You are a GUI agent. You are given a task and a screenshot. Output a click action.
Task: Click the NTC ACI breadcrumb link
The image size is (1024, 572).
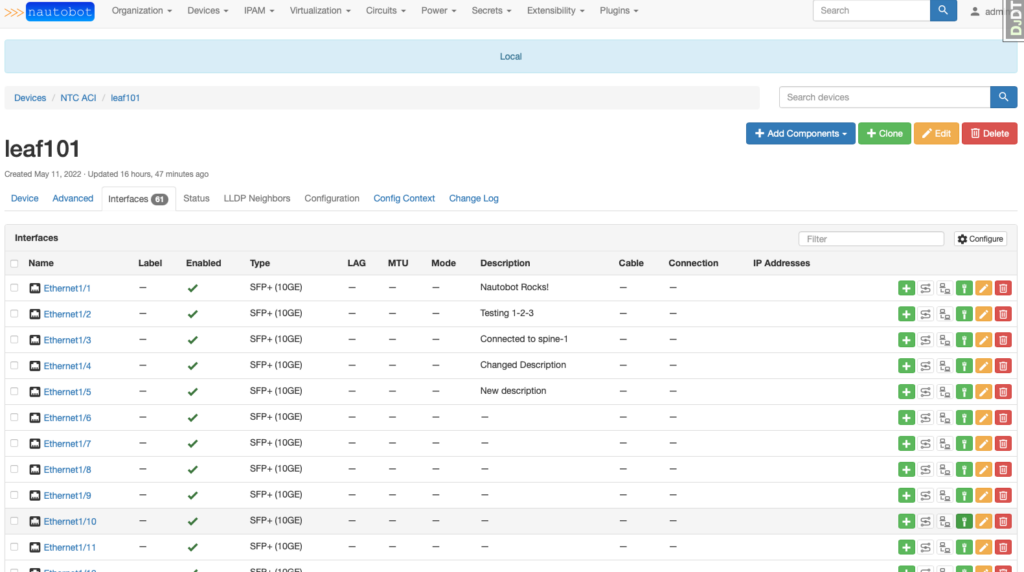(78, 98)
